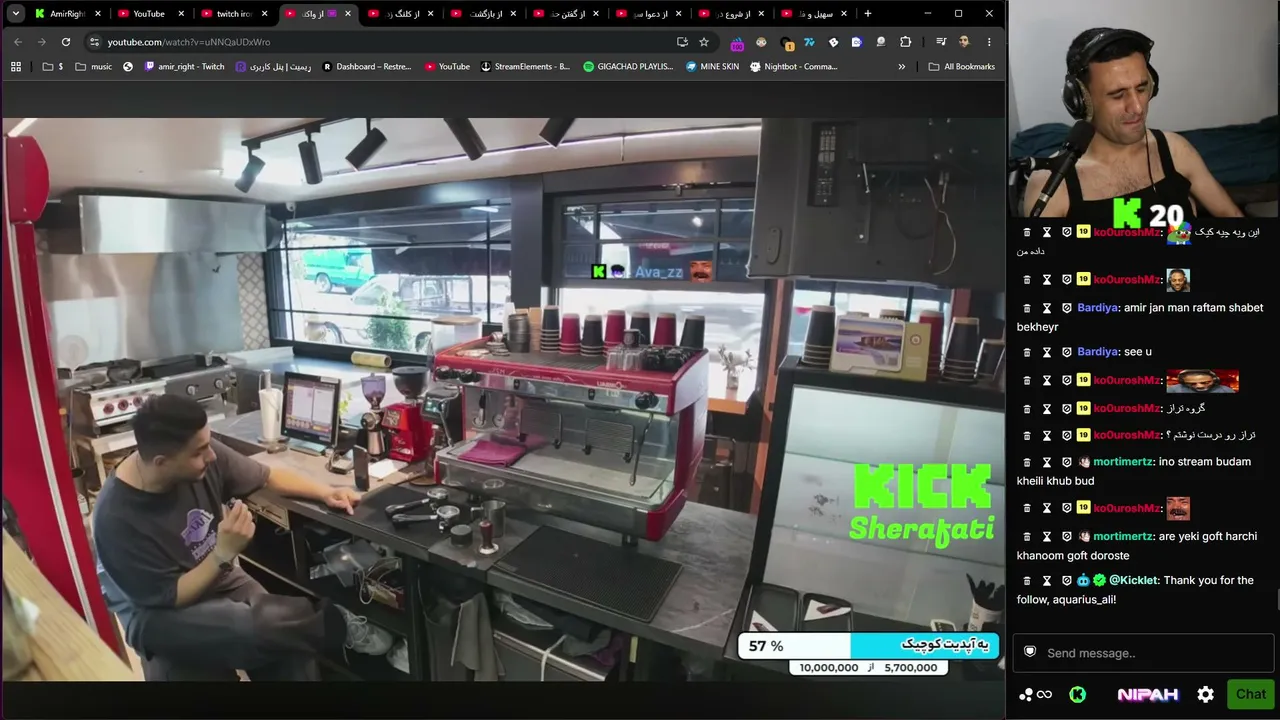Screen dimensions: 1280x720
Task: Click forward navigation arrow
Action: [42, 42]
